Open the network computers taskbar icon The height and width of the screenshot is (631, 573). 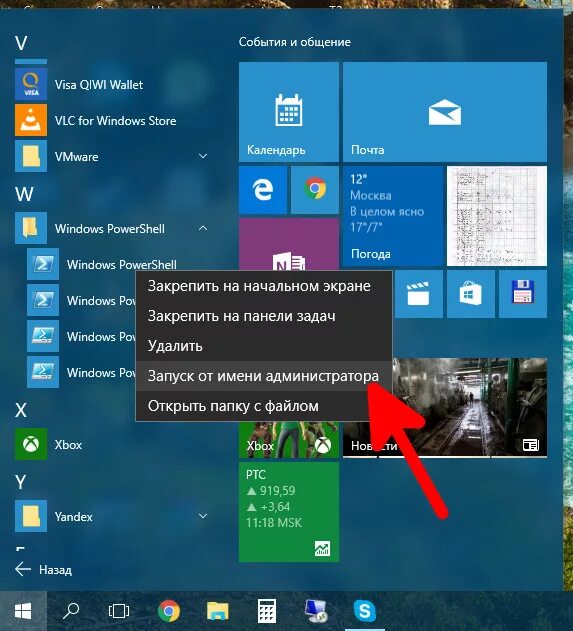point(316,611)
